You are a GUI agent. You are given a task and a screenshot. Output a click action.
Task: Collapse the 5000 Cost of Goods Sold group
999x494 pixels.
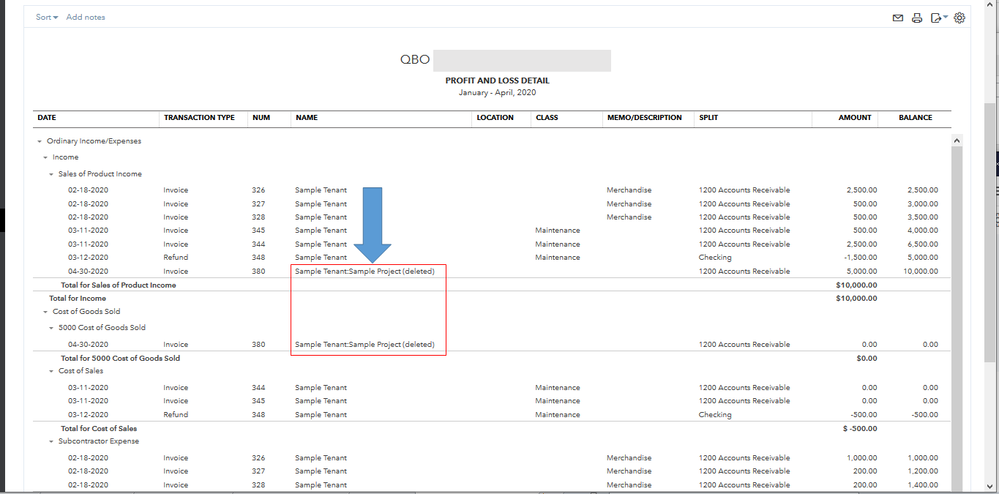pyautogui.click(x=52, y=328)
